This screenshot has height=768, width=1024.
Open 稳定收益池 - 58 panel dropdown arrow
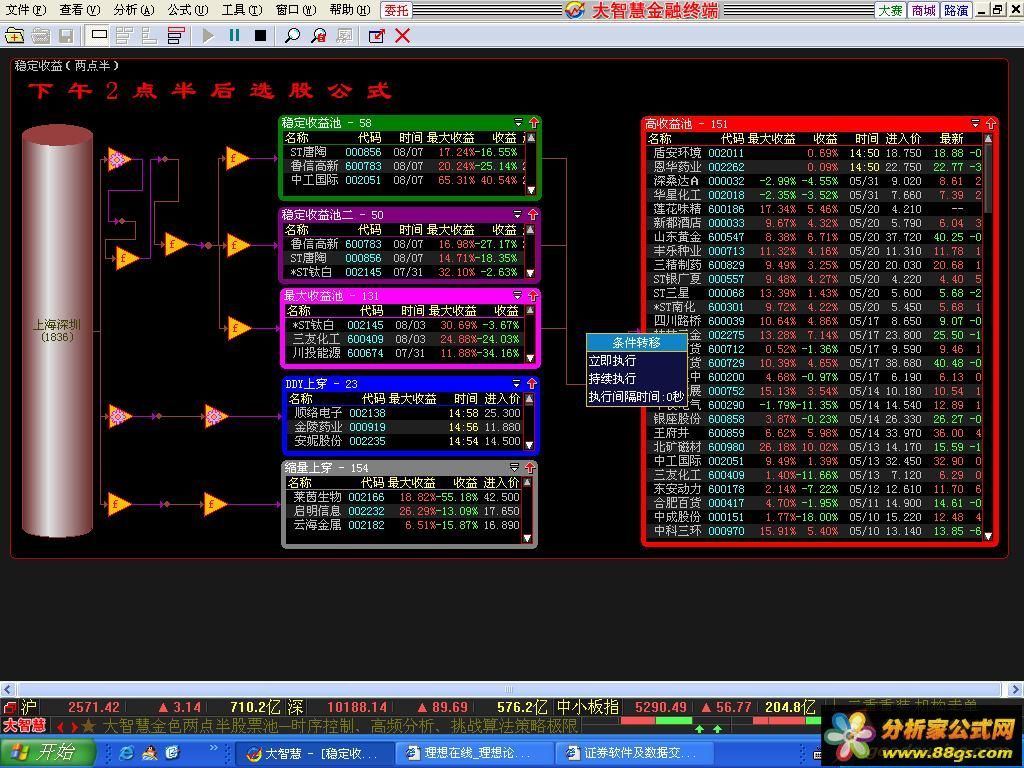[519, 122]
